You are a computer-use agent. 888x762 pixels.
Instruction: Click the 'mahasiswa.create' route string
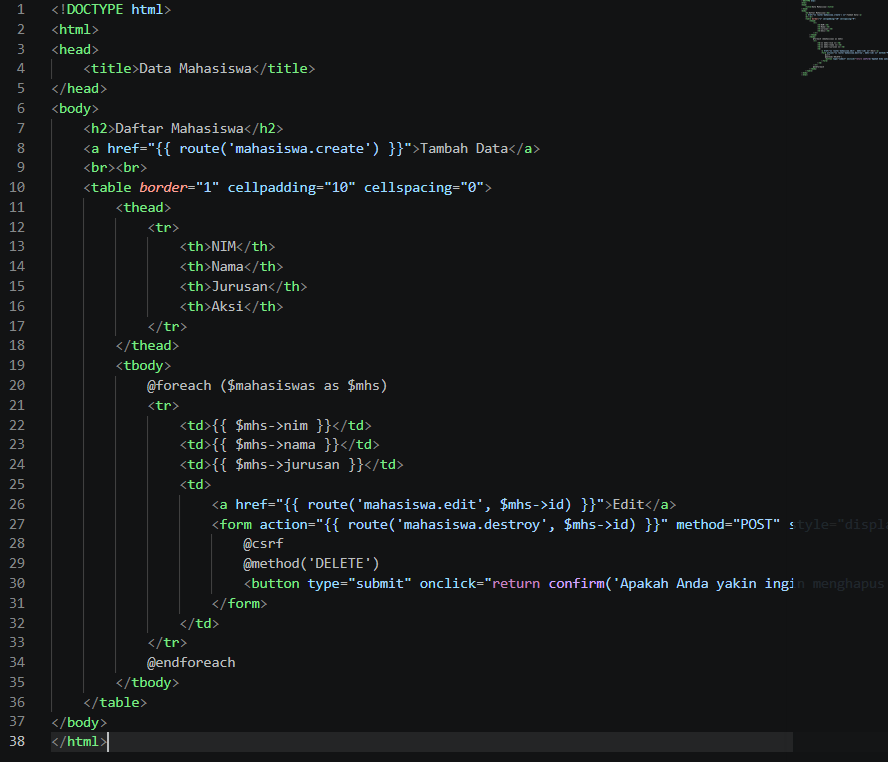click(x=300, y=148)
